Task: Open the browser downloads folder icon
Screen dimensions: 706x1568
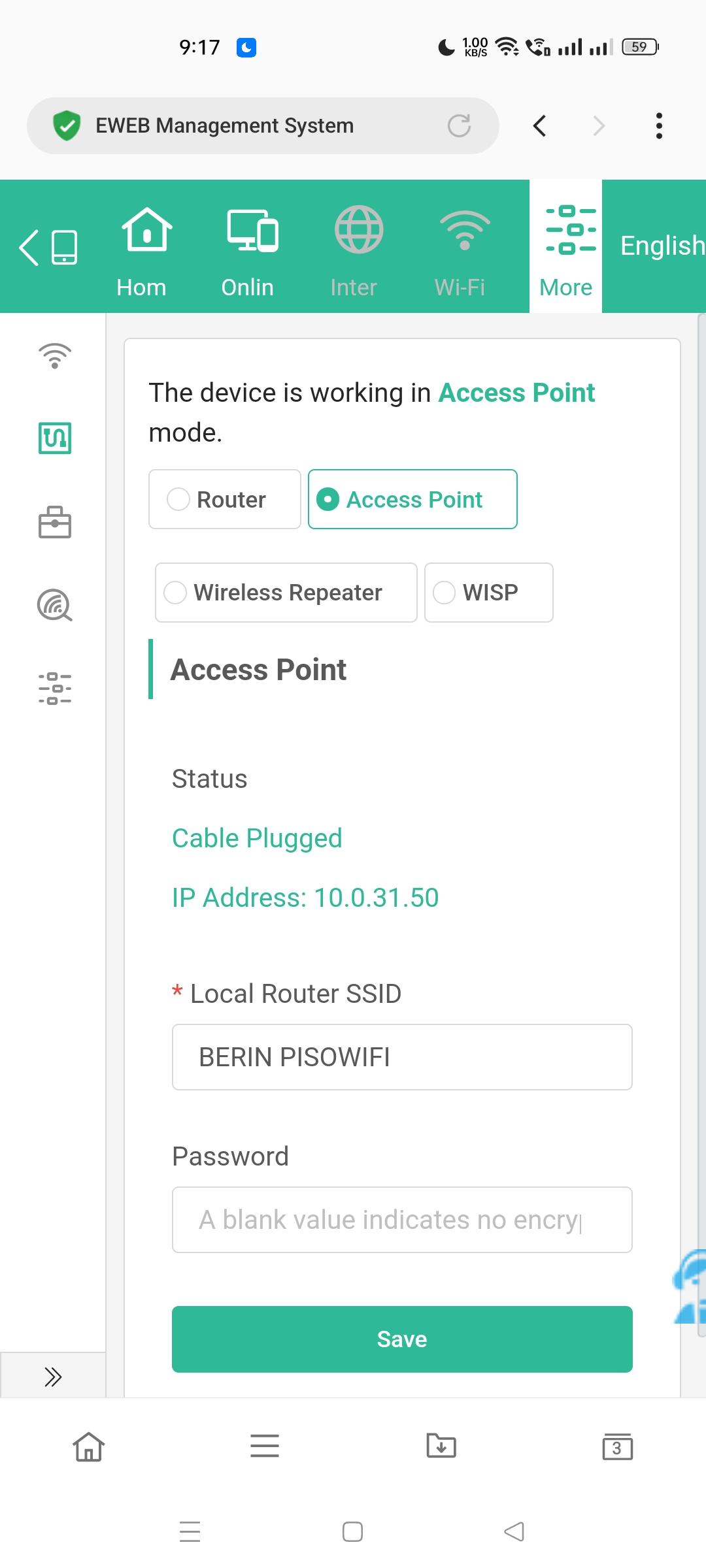Action: 441,1446
